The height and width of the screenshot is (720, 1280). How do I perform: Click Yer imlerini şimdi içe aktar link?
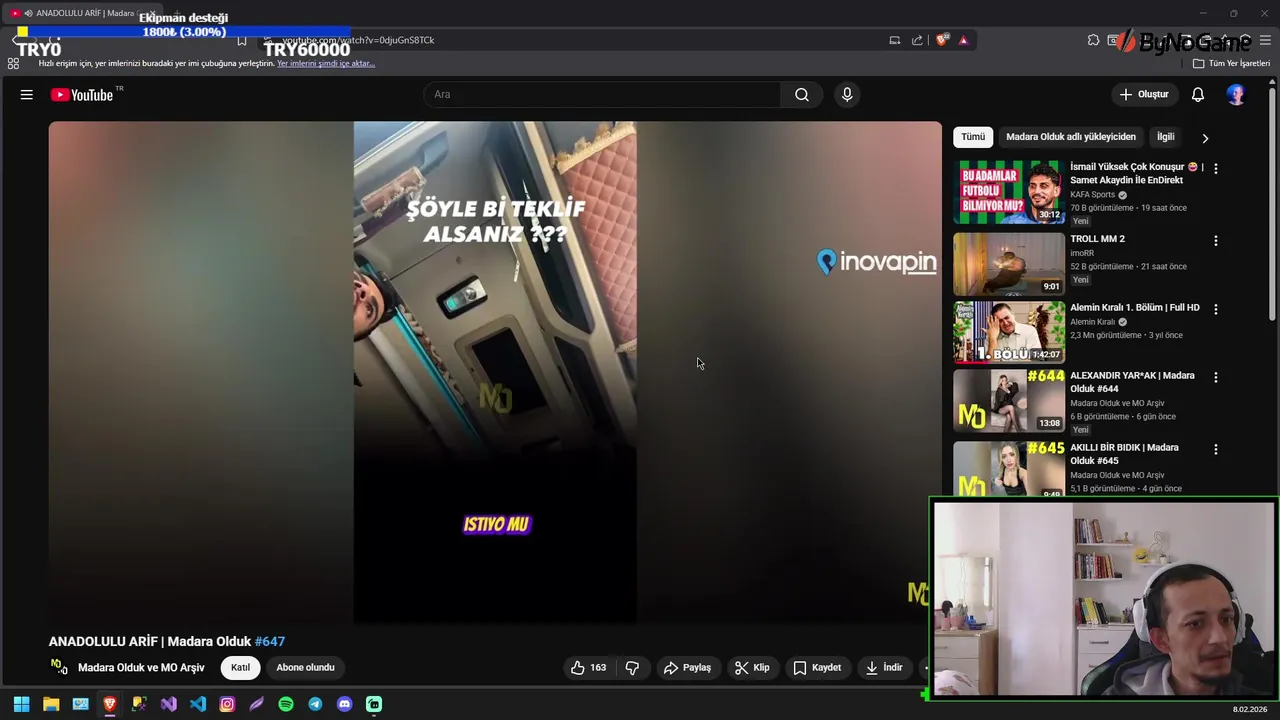[326, 63]
